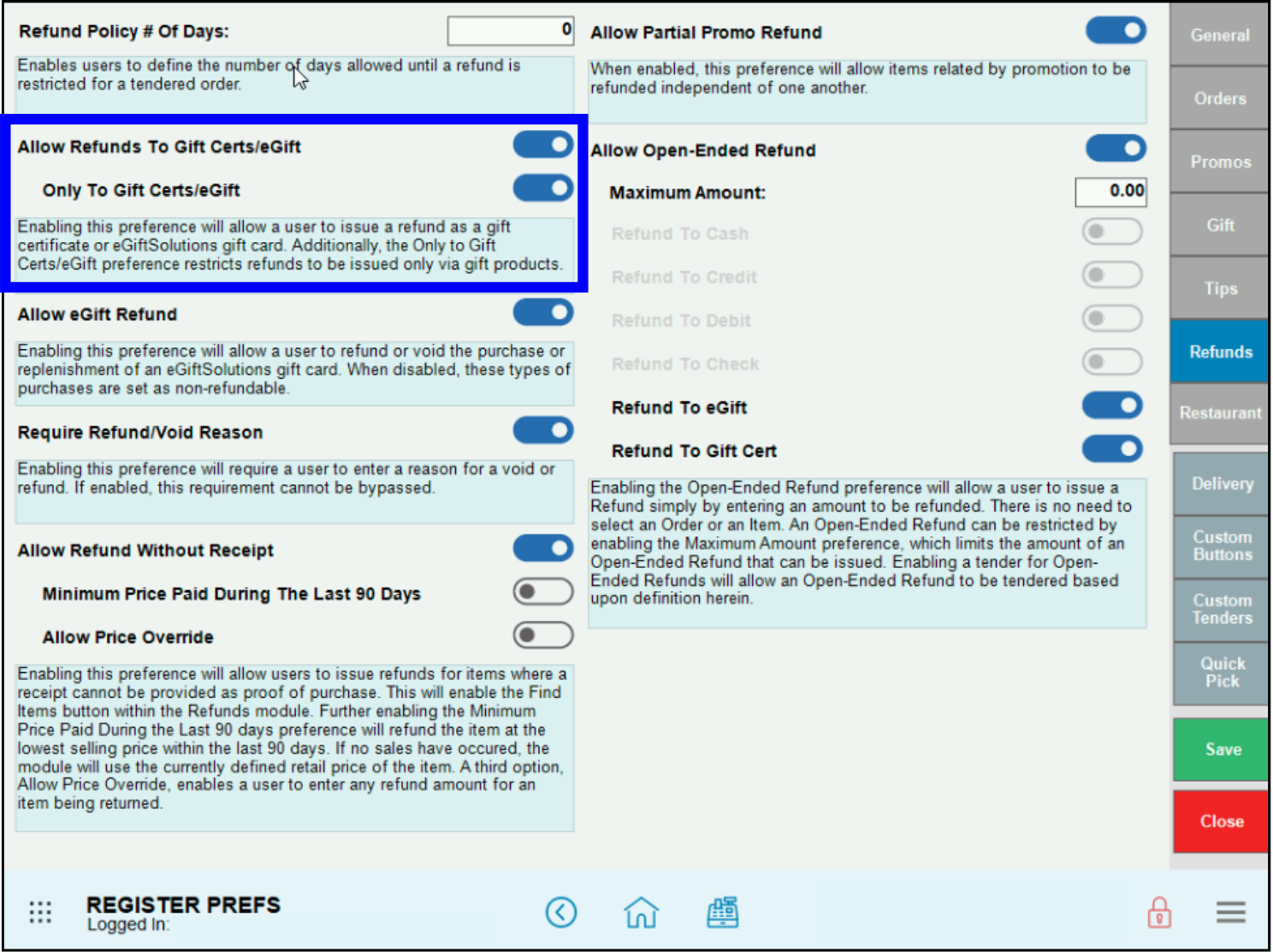Click the back arrow circle icon
1273x952 pixels.
point(561,912)
